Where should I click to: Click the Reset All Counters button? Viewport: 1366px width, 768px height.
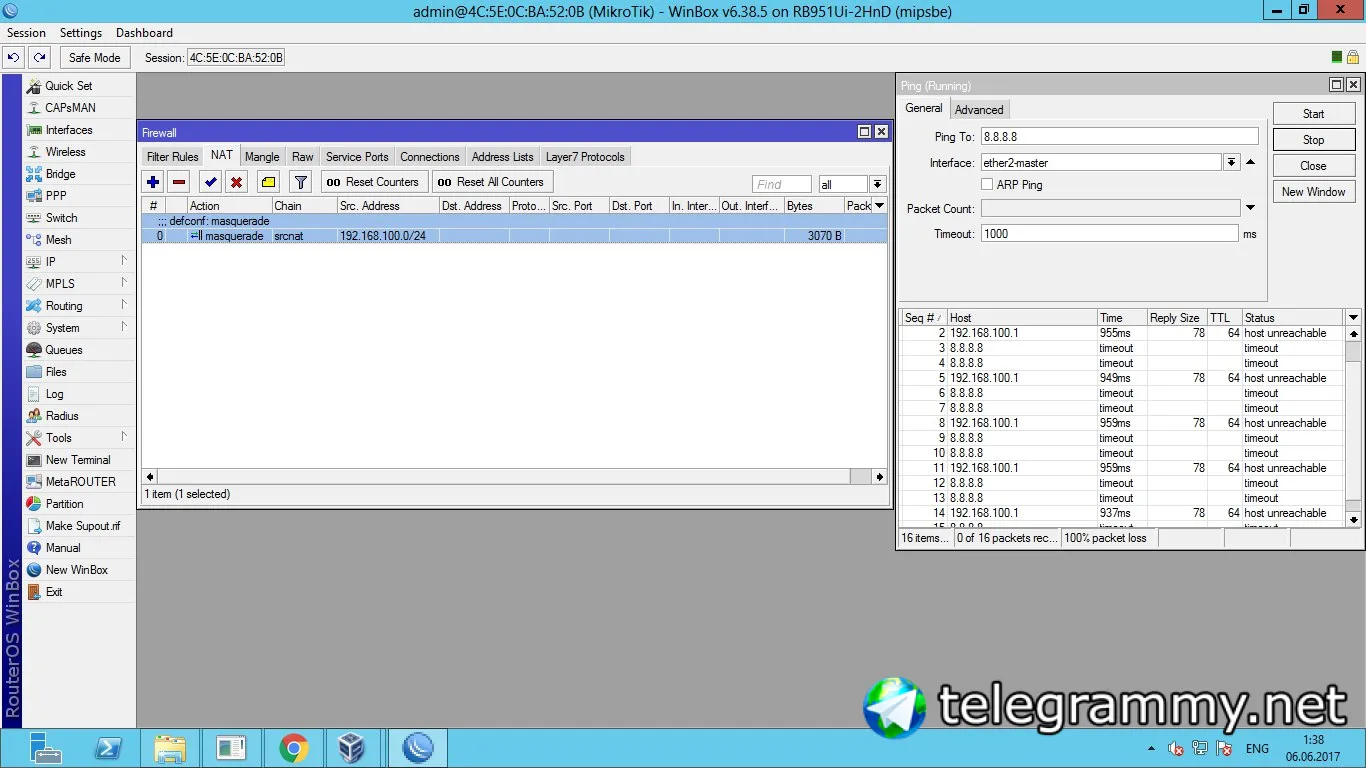coord(492,182)
